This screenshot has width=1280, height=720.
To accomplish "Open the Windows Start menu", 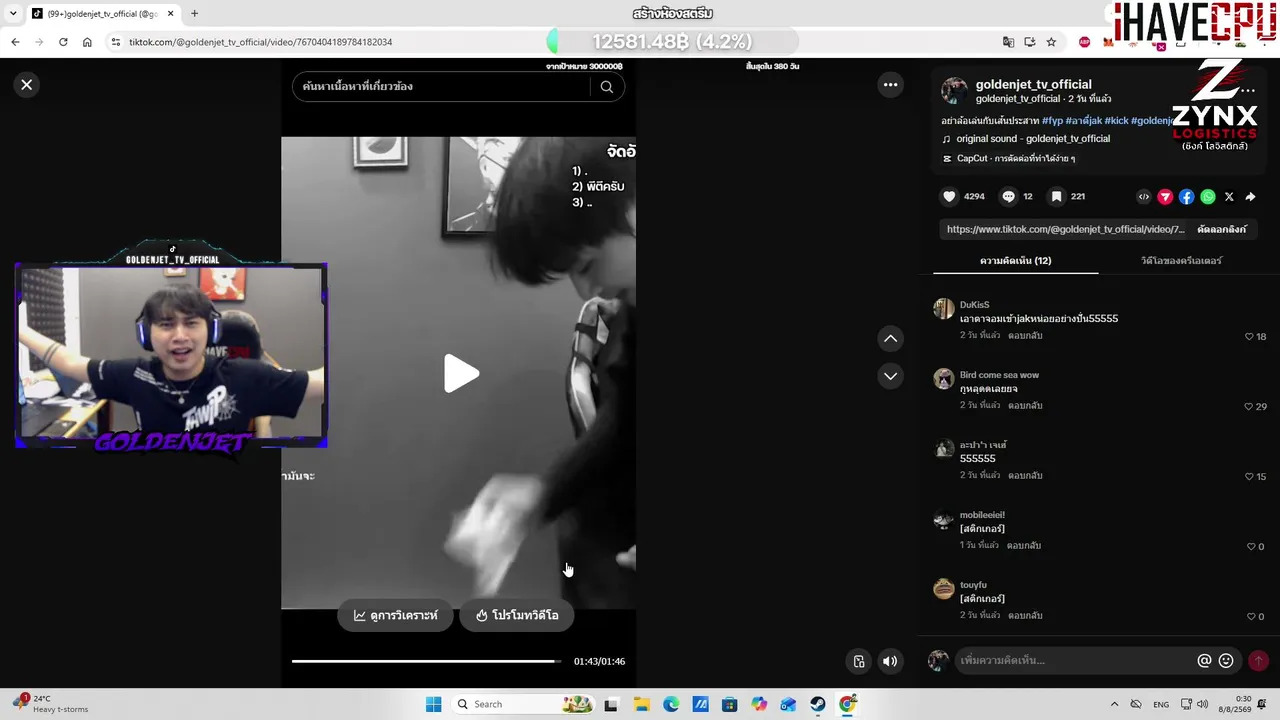I will tap(433, 704).
